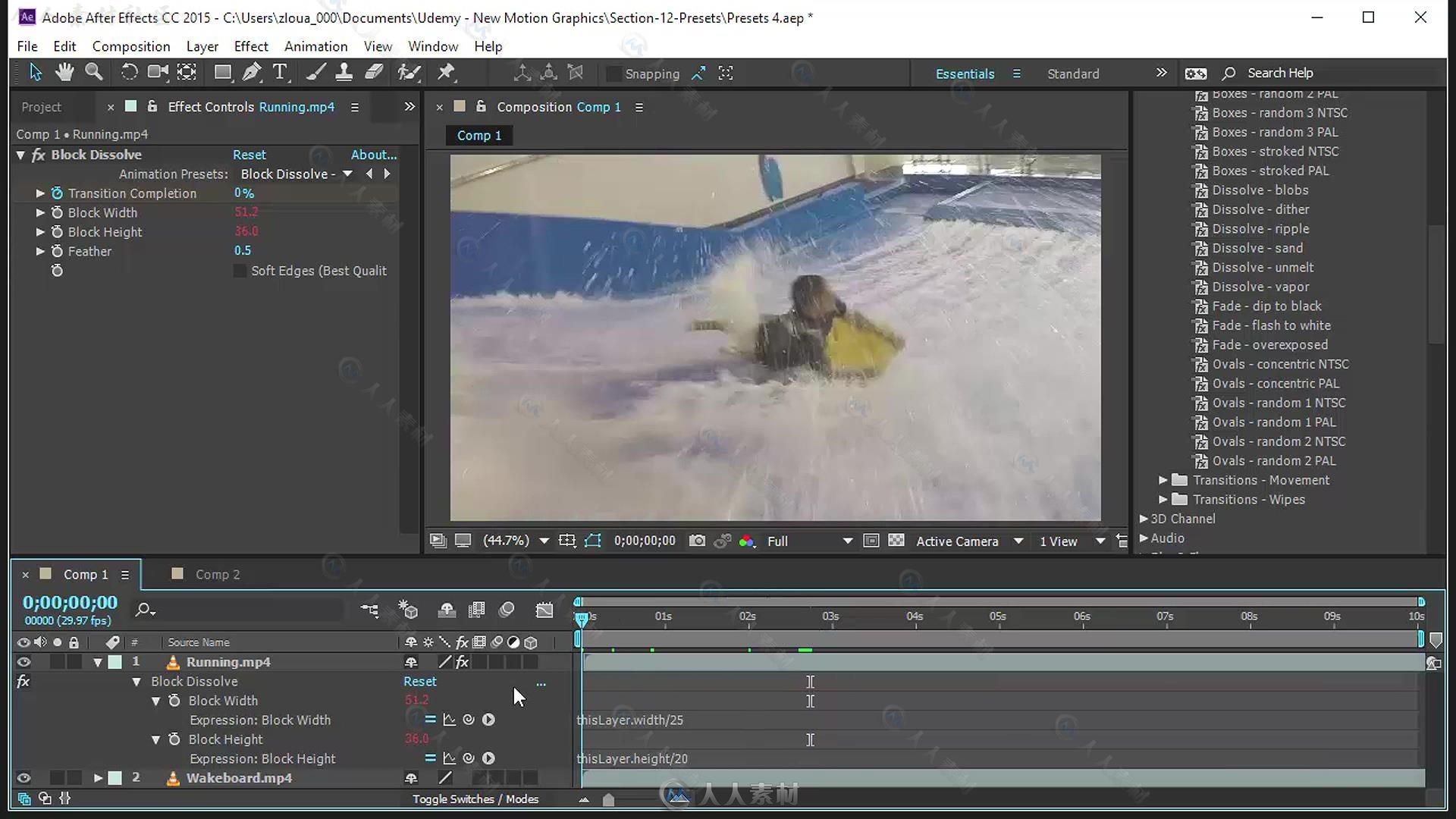Screen dimensions: 1456x819
Task: Open the Effect menu in menu bar
Action: tap(250, 46)
